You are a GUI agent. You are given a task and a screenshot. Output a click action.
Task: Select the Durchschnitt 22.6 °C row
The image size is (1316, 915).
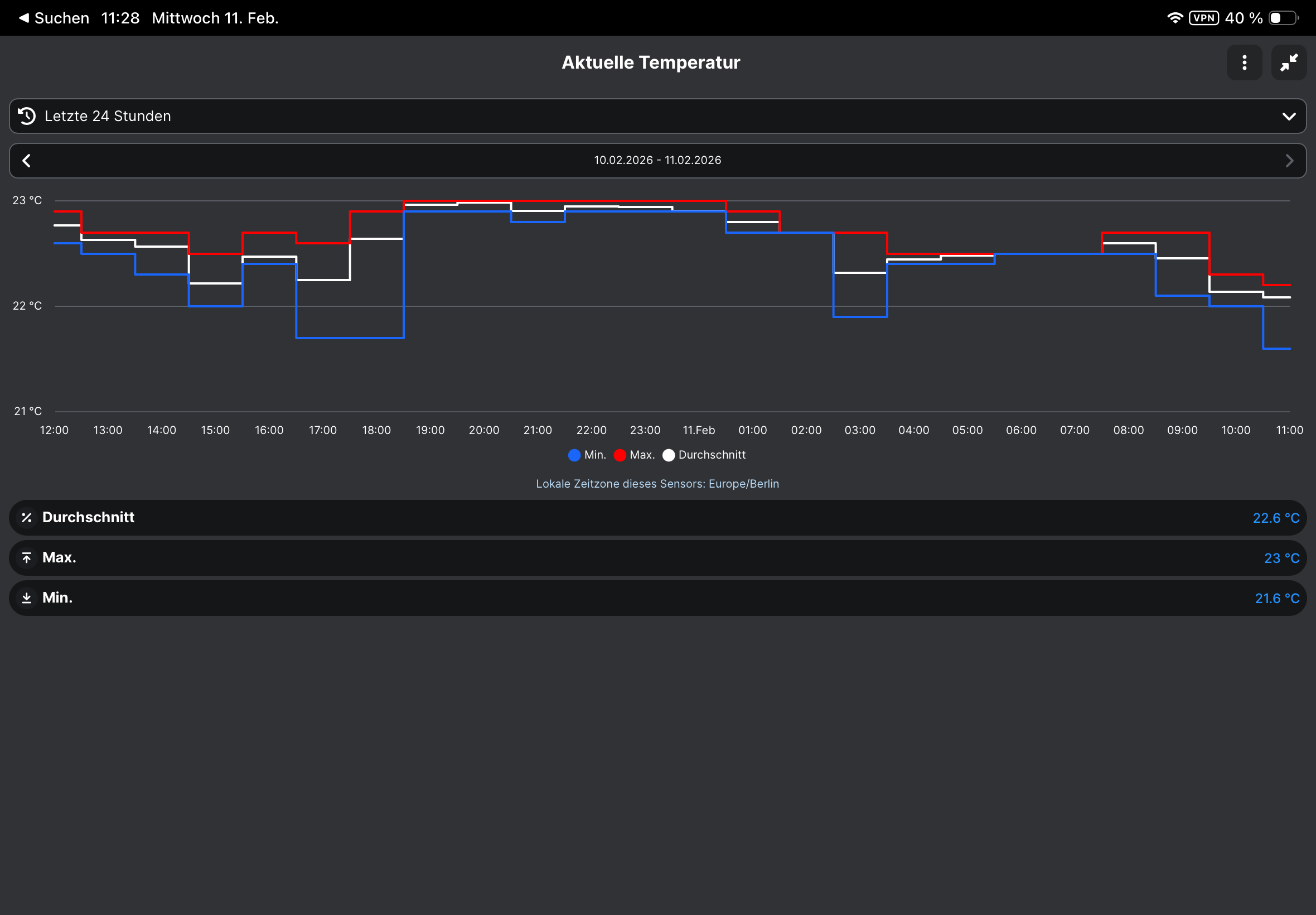tap(657, 518)
